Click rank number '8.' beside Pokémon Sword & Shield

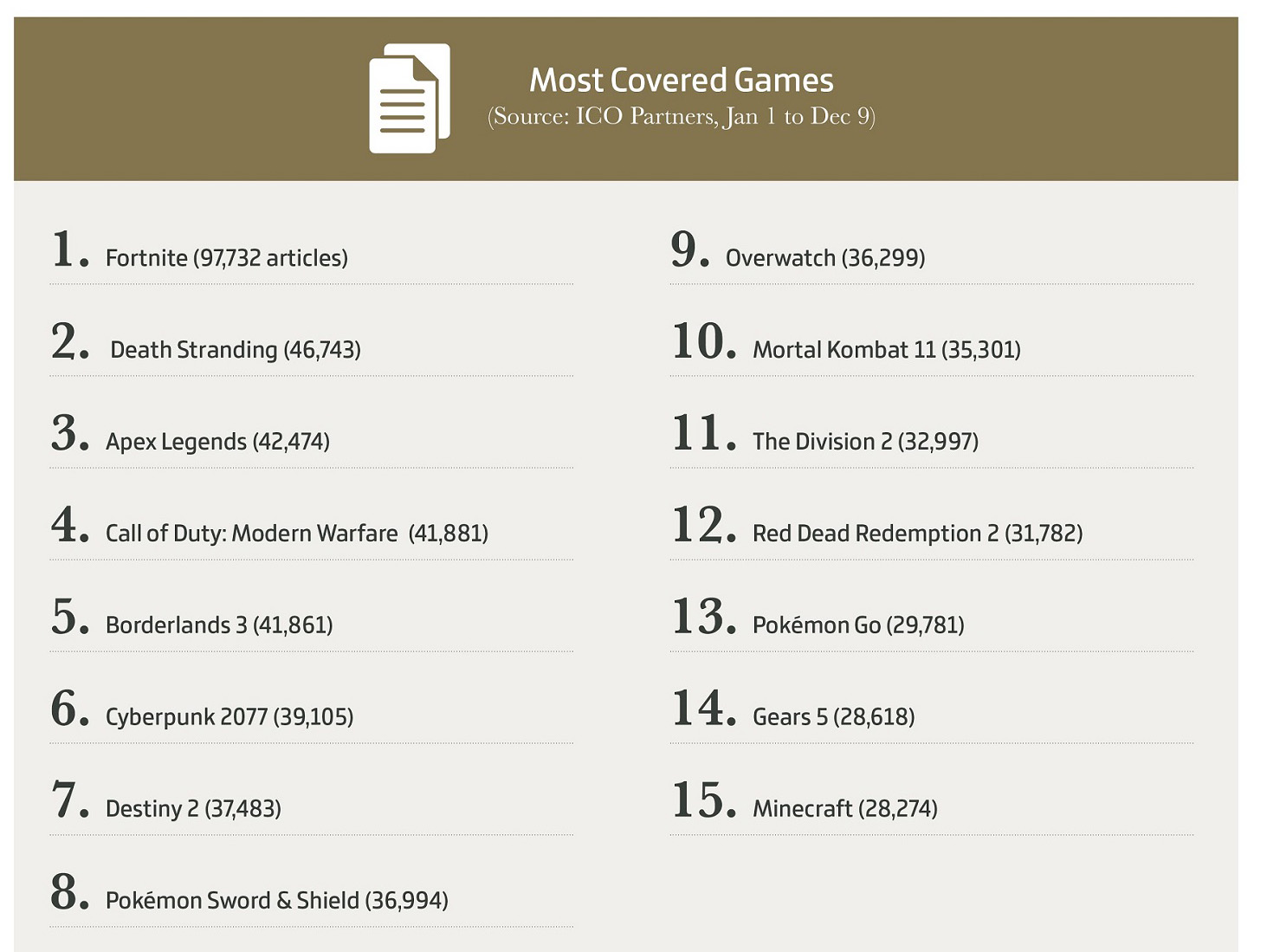[x=70, y=891]
